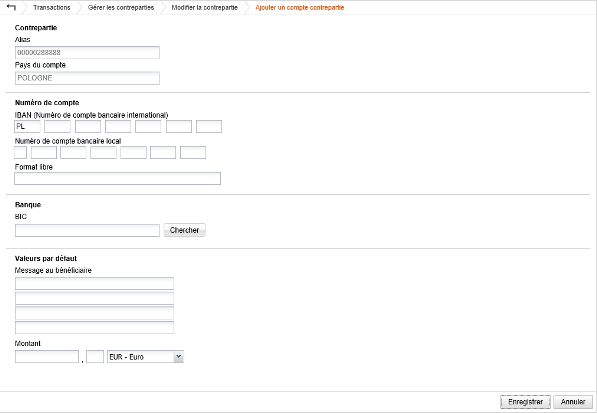The image size is (597, 413).
Task: Click first local bank account number box
Action: (21, 152)
